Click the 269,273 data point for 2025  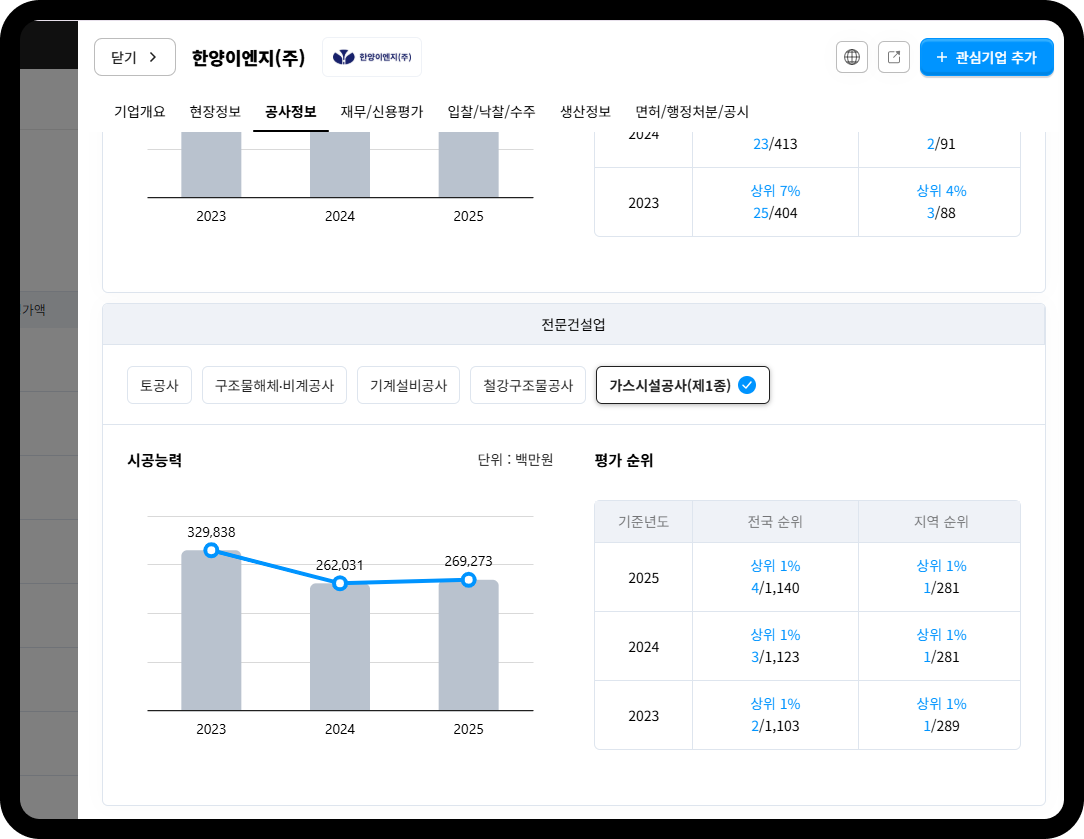[469, 580]
